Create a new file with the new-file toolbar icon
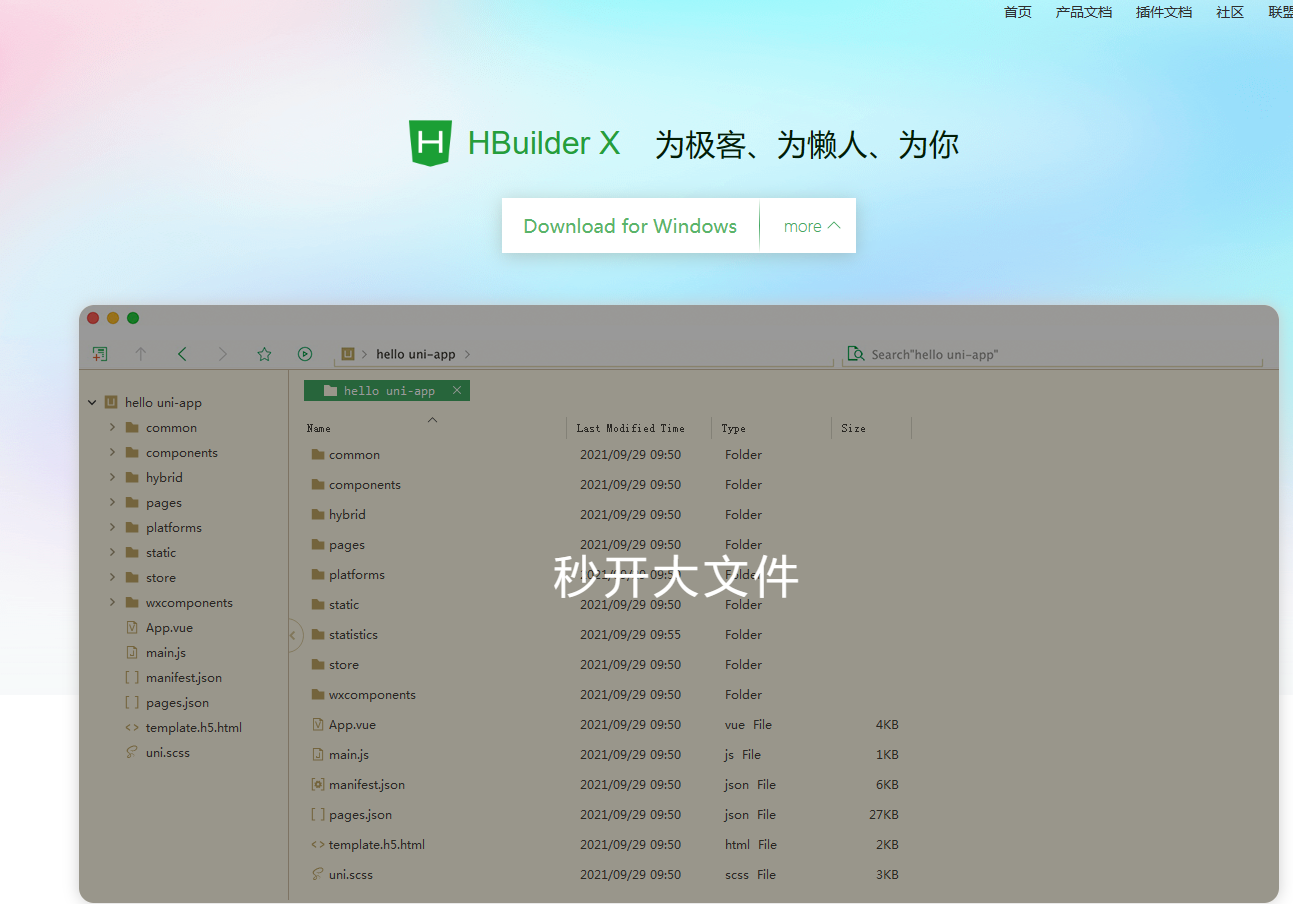Screen dimensions: 1293x904 tap(99, 353)
